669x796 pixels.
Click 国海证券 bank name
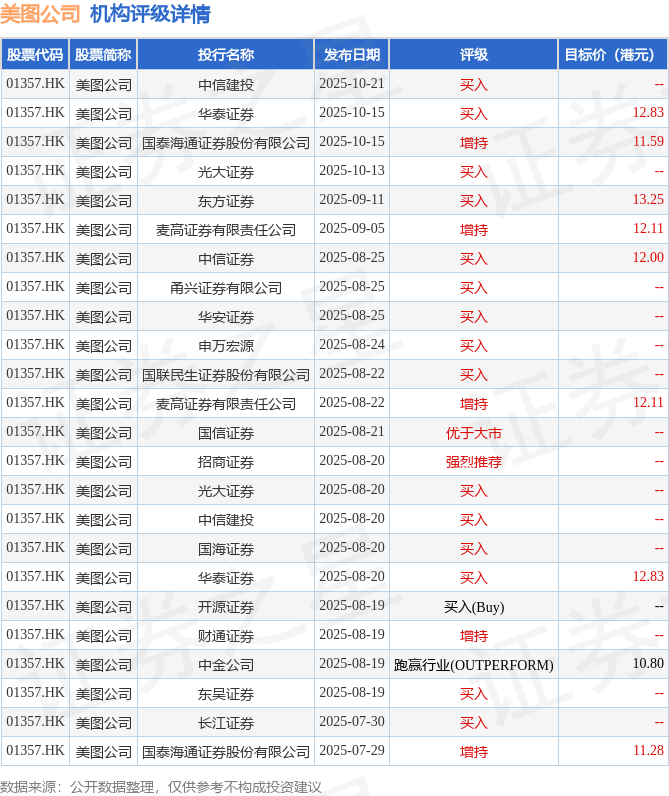pos(226,547)
